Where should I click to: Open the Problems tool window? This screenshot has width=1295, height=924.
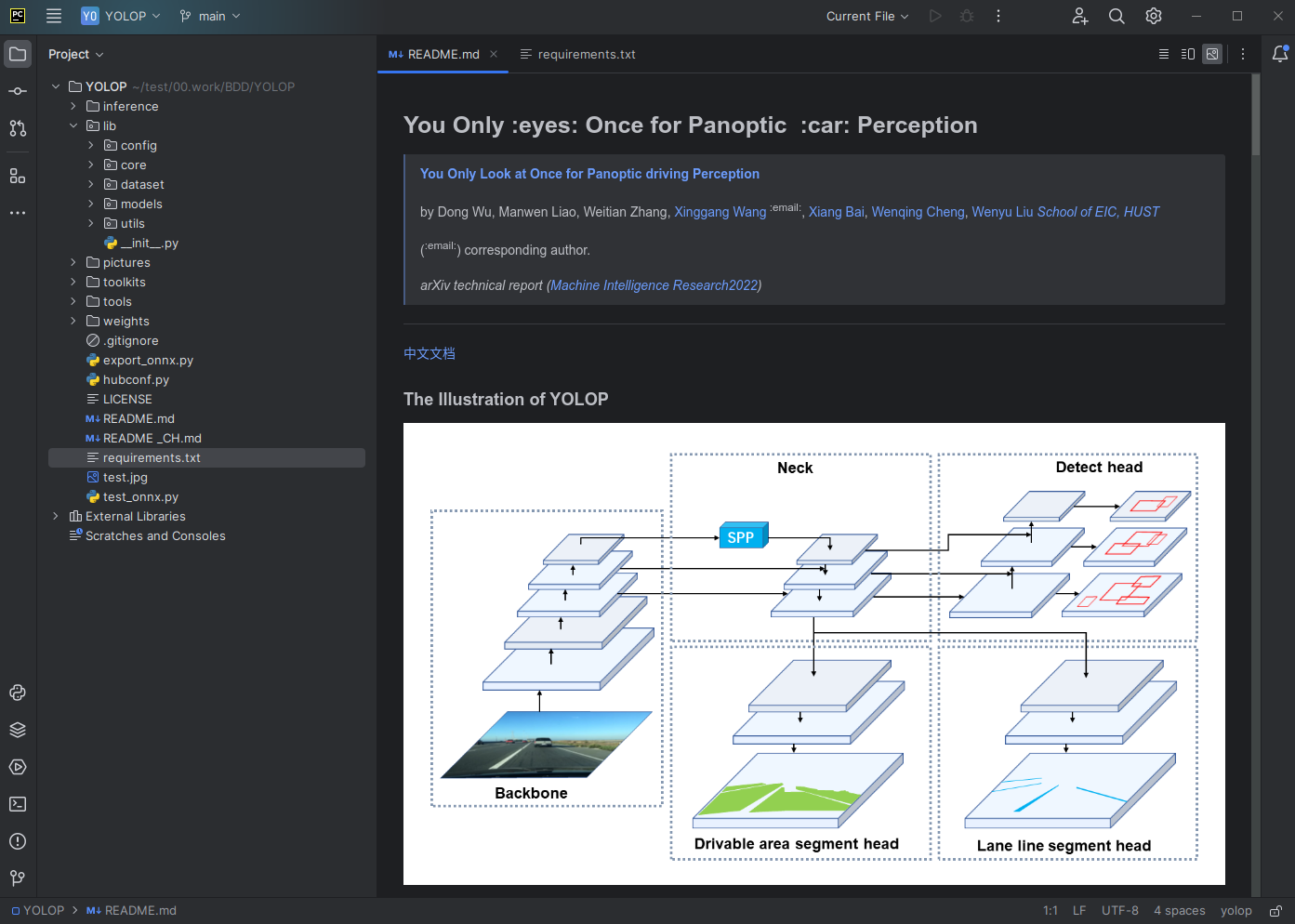pyautogui.click(x=18, y=841)
